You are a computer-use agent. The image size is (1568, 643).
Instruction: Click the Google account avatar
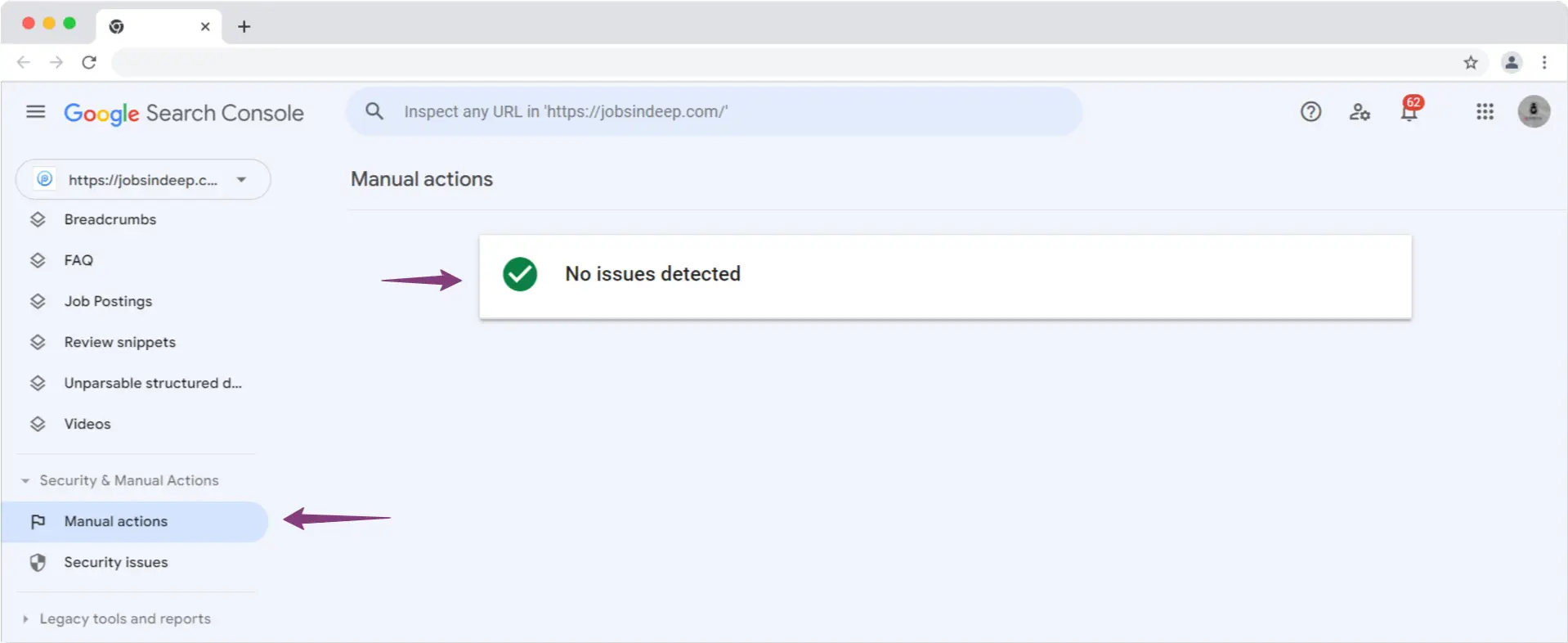[x=1534, y=112]
